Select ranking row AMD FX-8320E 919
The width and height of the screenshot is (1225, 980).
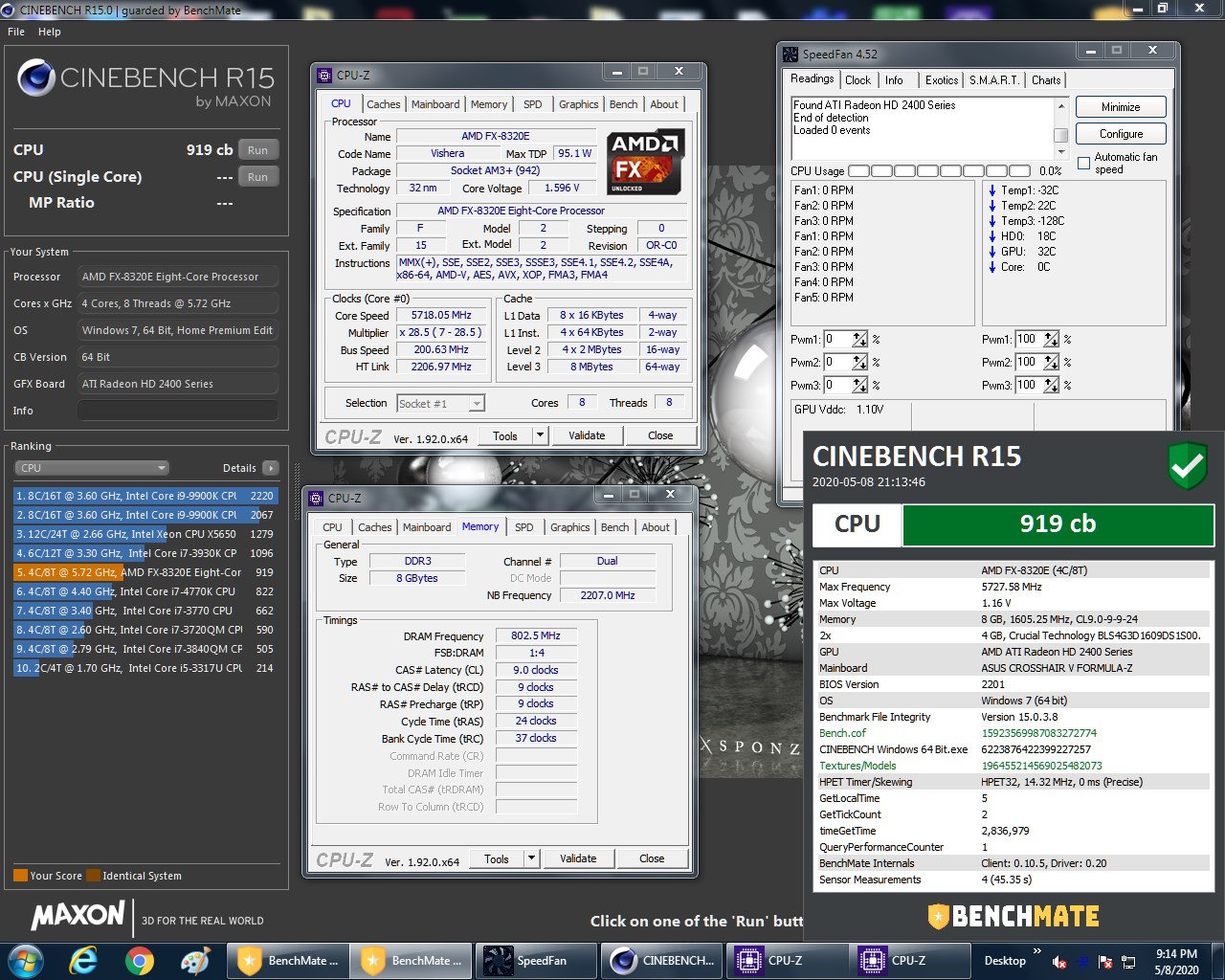coord(145,572)
